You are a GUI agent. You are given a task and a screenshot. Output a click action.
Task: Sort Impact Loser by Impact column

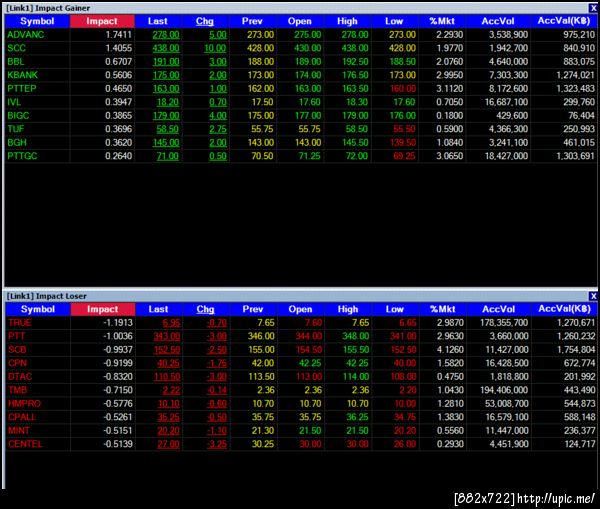click(x=103, y=309)
